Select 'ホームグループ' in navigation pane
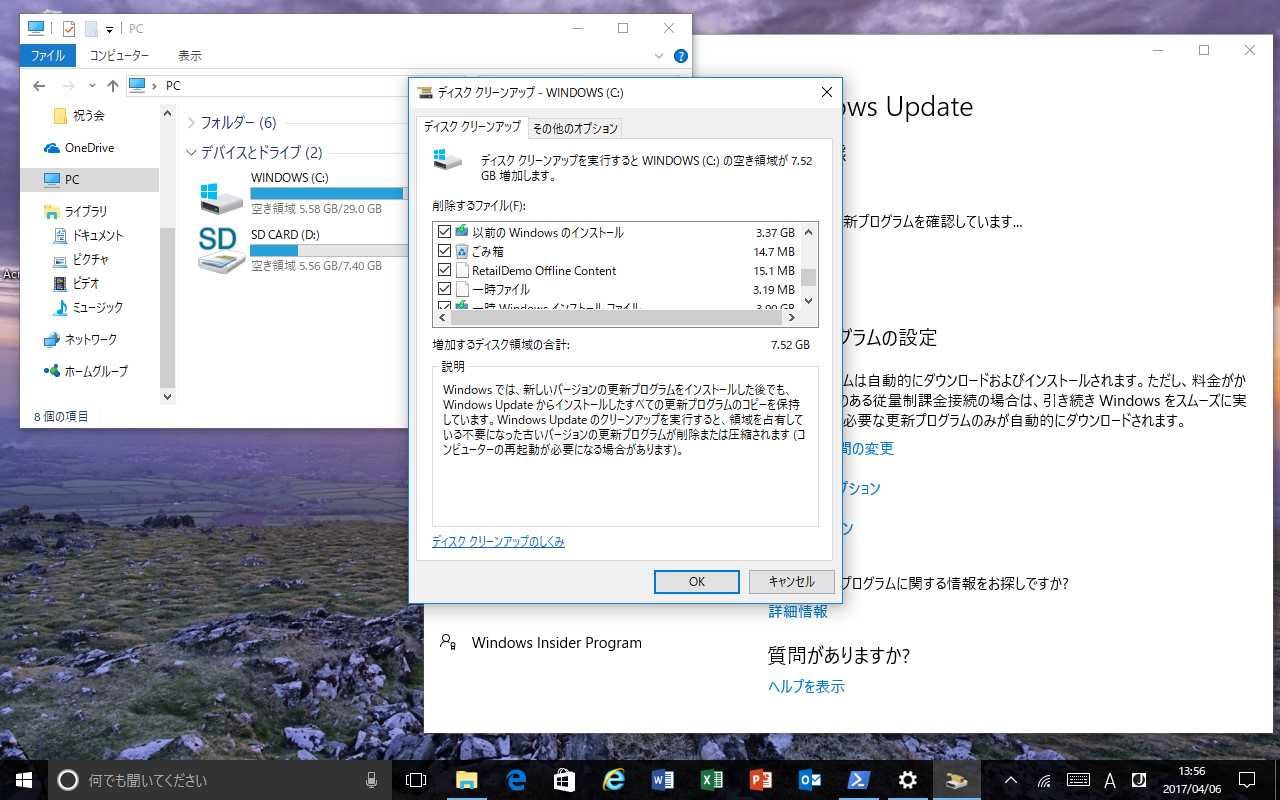Screen dimensions: 1280x800 (96, 371)
